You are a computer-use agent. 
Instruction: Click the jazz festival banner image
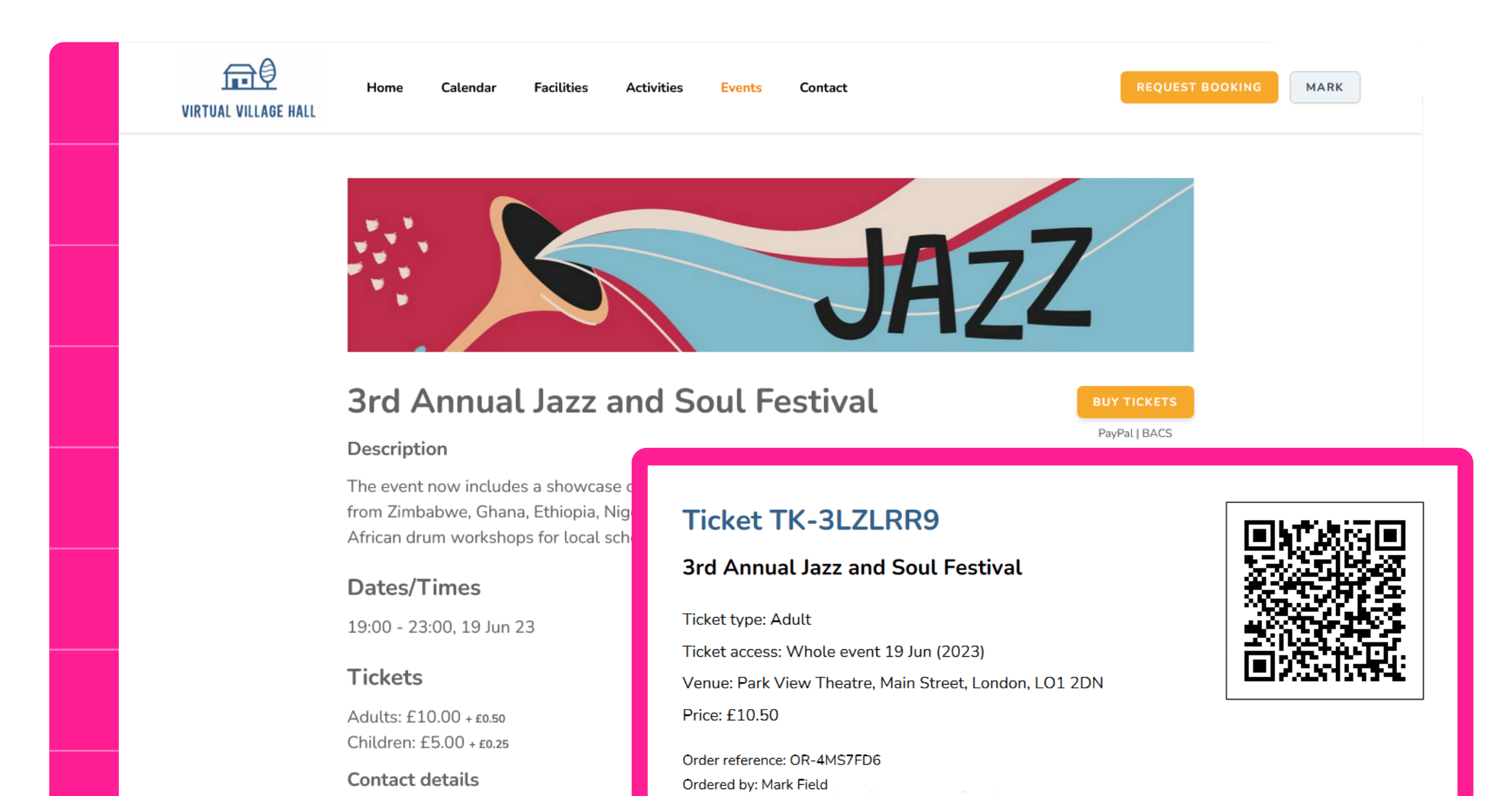click(770, 264)
